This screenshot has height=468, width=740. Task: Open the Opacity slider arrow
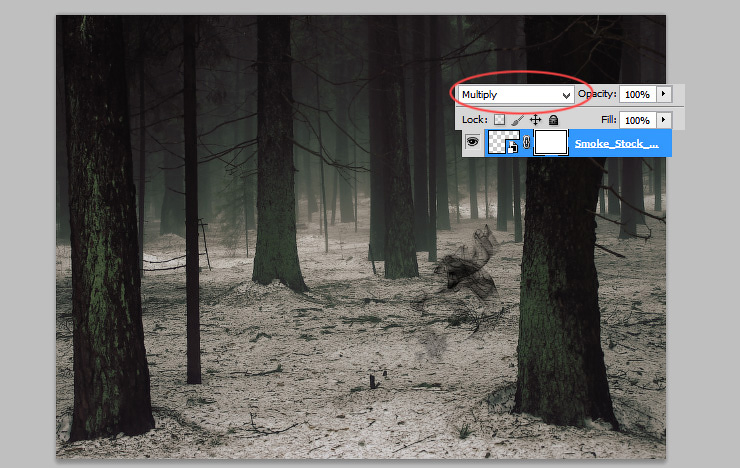(664, 94)
